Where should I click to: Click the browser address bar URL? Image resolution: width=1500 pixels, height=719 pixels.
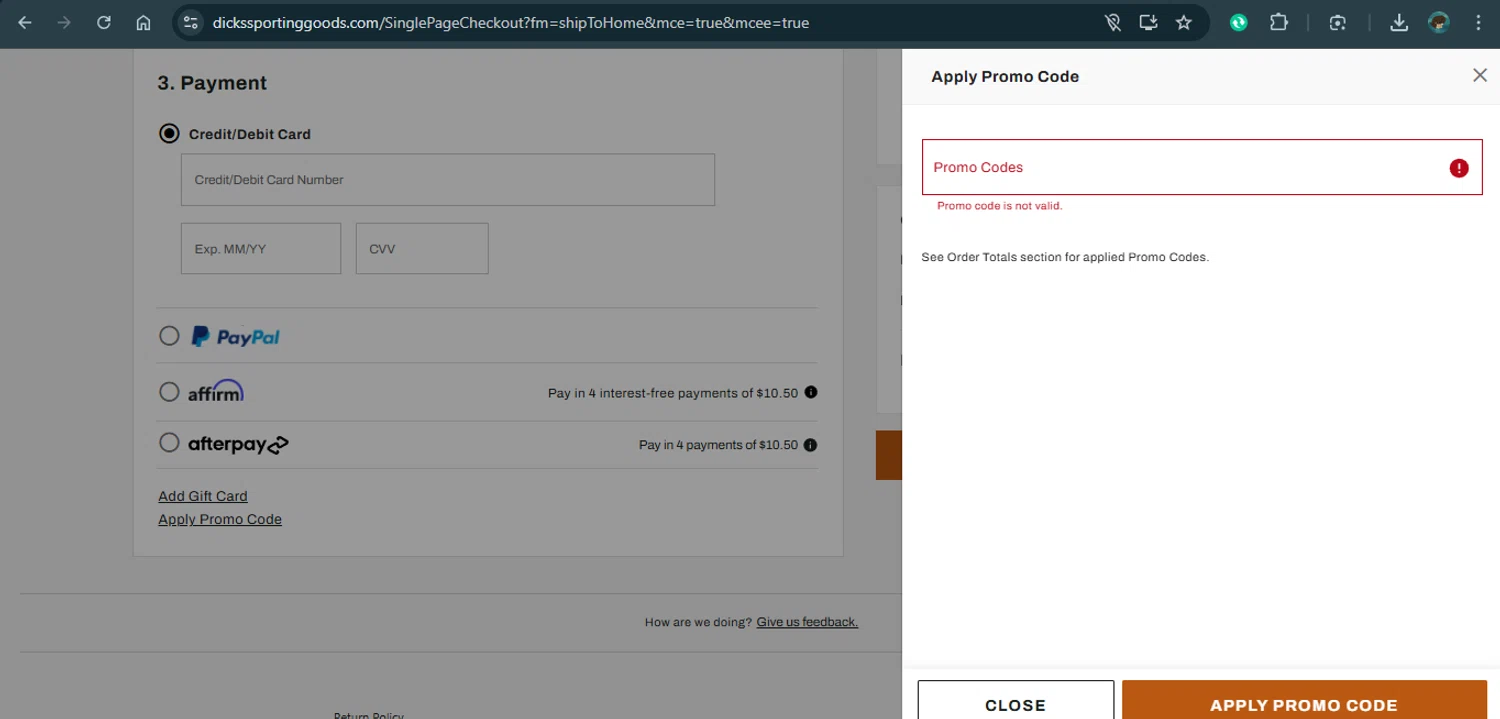pos(511,22)
